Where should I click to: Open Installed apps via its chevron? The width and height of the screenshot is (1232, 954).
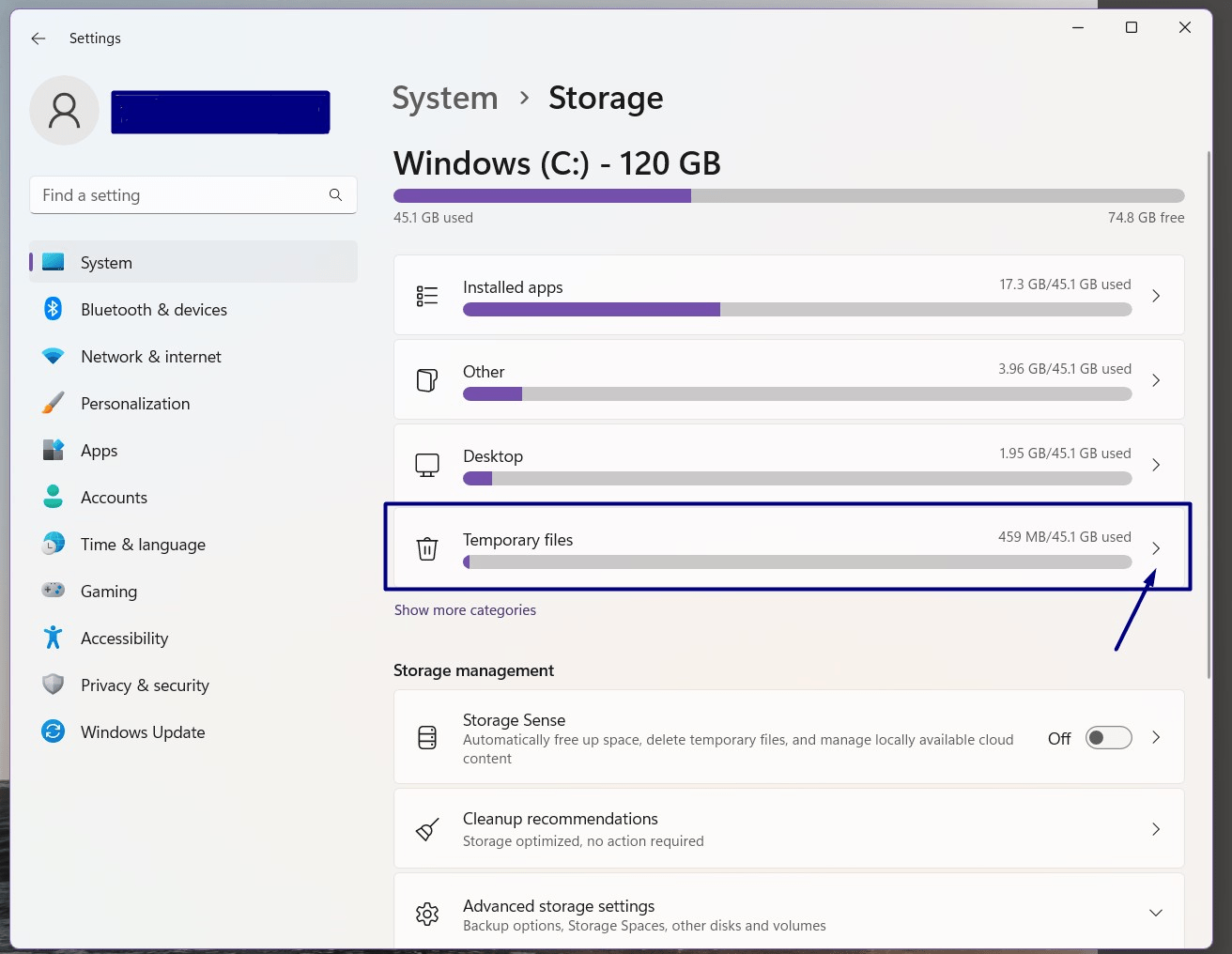coord(1156,296)
